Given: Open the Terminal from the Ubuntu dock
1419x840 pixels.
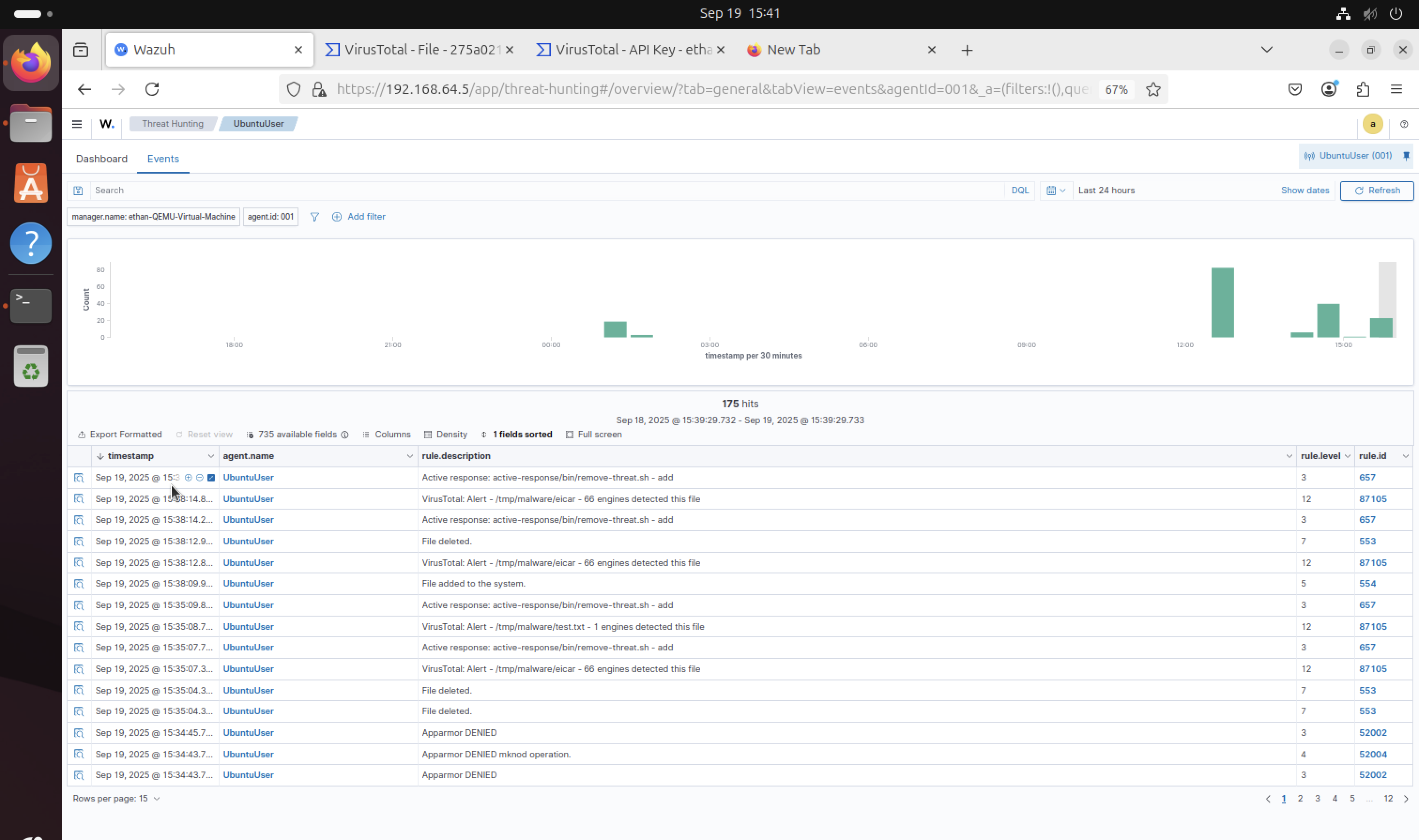Looking at the screenshot, I should [x=31, y=305].
